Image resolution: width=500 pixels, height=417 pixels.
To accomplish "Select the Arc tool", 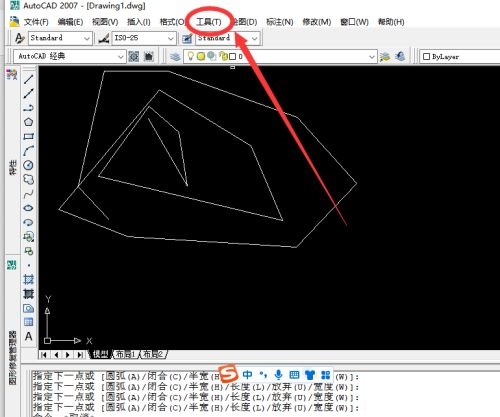I will (29, 151).
